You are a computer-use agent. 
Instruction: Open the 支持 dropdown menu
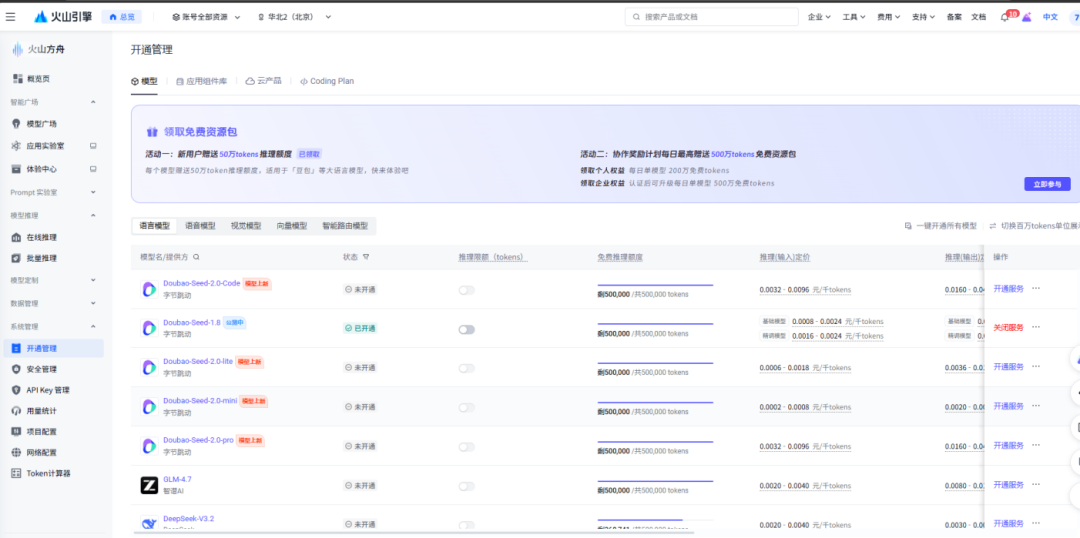coord(924,17)
